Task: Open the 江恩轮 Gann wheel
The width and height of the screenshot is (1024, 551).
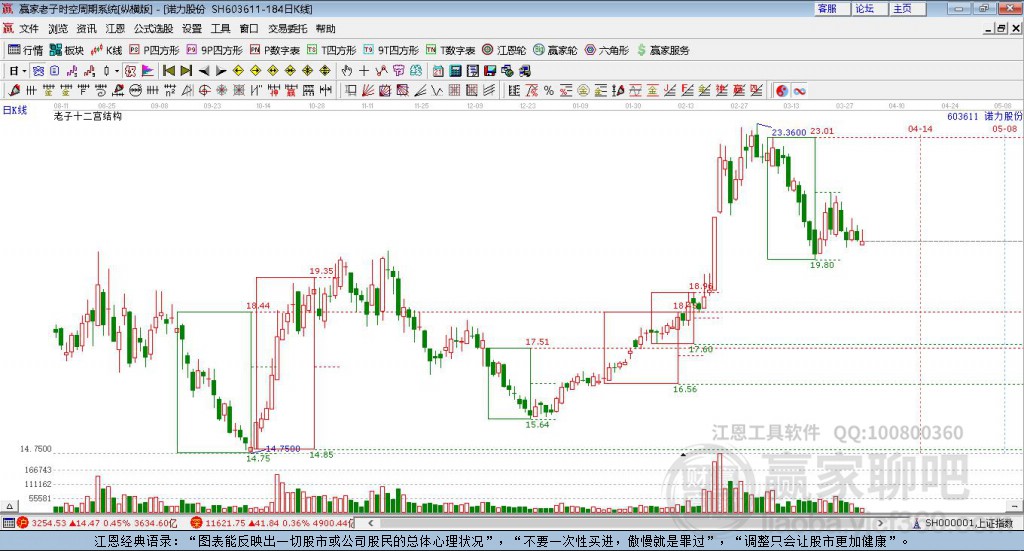Action: click(x=504, y=50)
